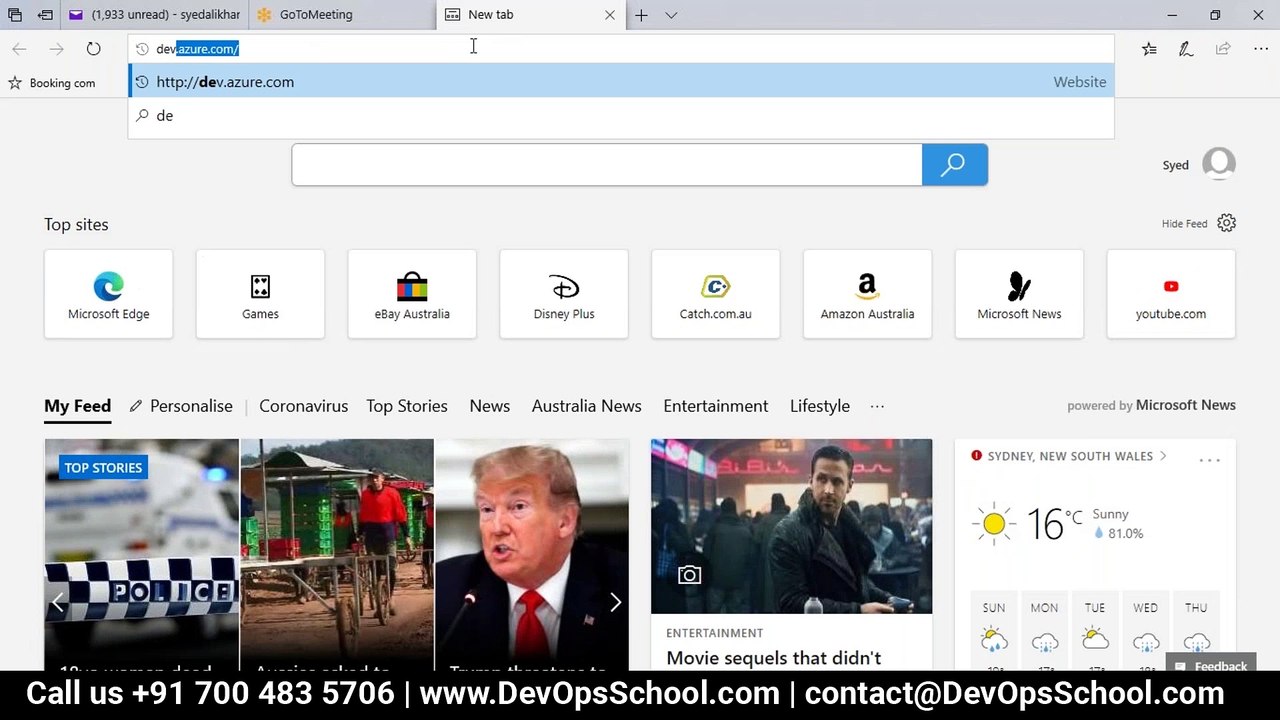Viewport: 1280px width, 720px height.
Task: Click the gallery camera icon on movie image
Action: click(689, 575)
